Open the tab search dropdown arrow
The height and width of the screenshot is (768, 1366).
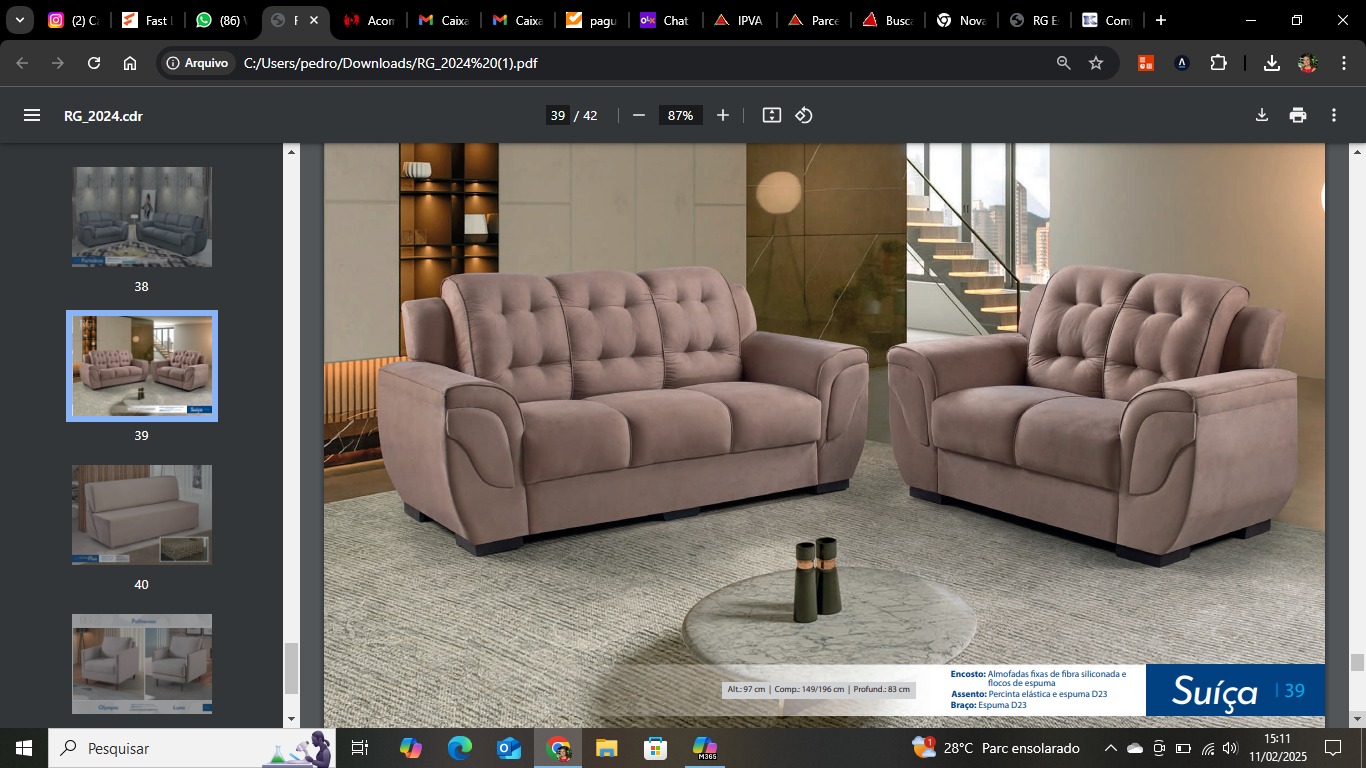tap(19, 20)
